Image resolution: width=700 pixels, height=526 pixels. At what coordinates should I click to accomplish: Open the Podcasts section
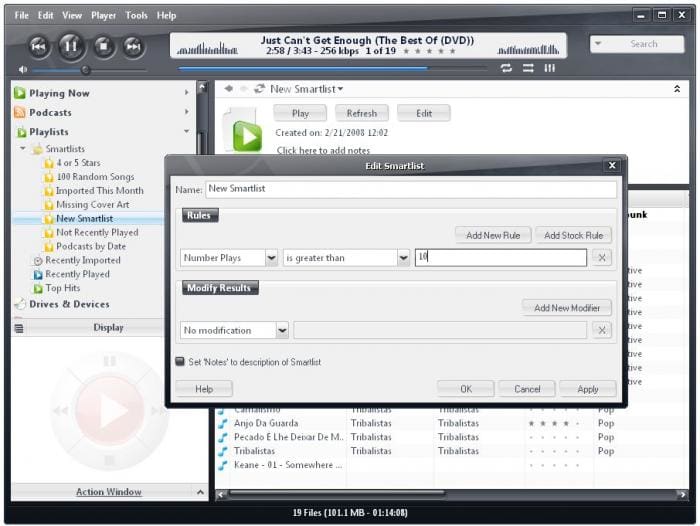(x=50, y=113)
